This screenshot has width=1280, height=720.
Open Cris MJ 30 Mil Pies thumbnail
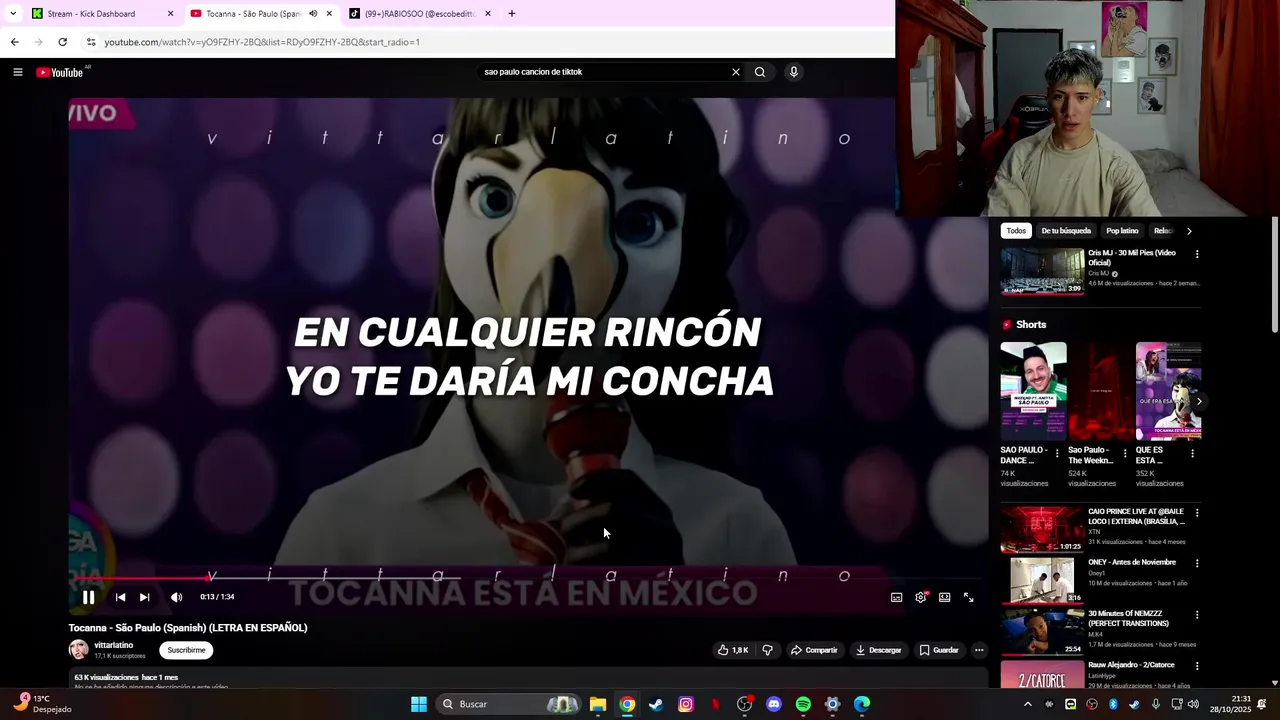point(1042,271)
